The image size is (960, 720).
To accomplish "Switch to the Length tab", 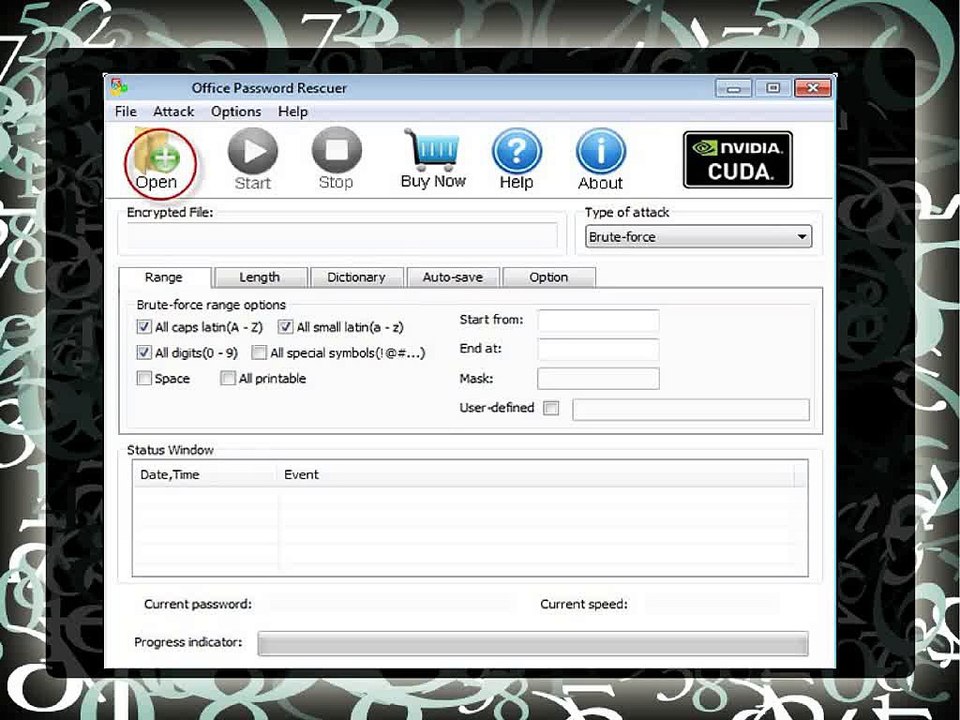I will tap(260, 277).
